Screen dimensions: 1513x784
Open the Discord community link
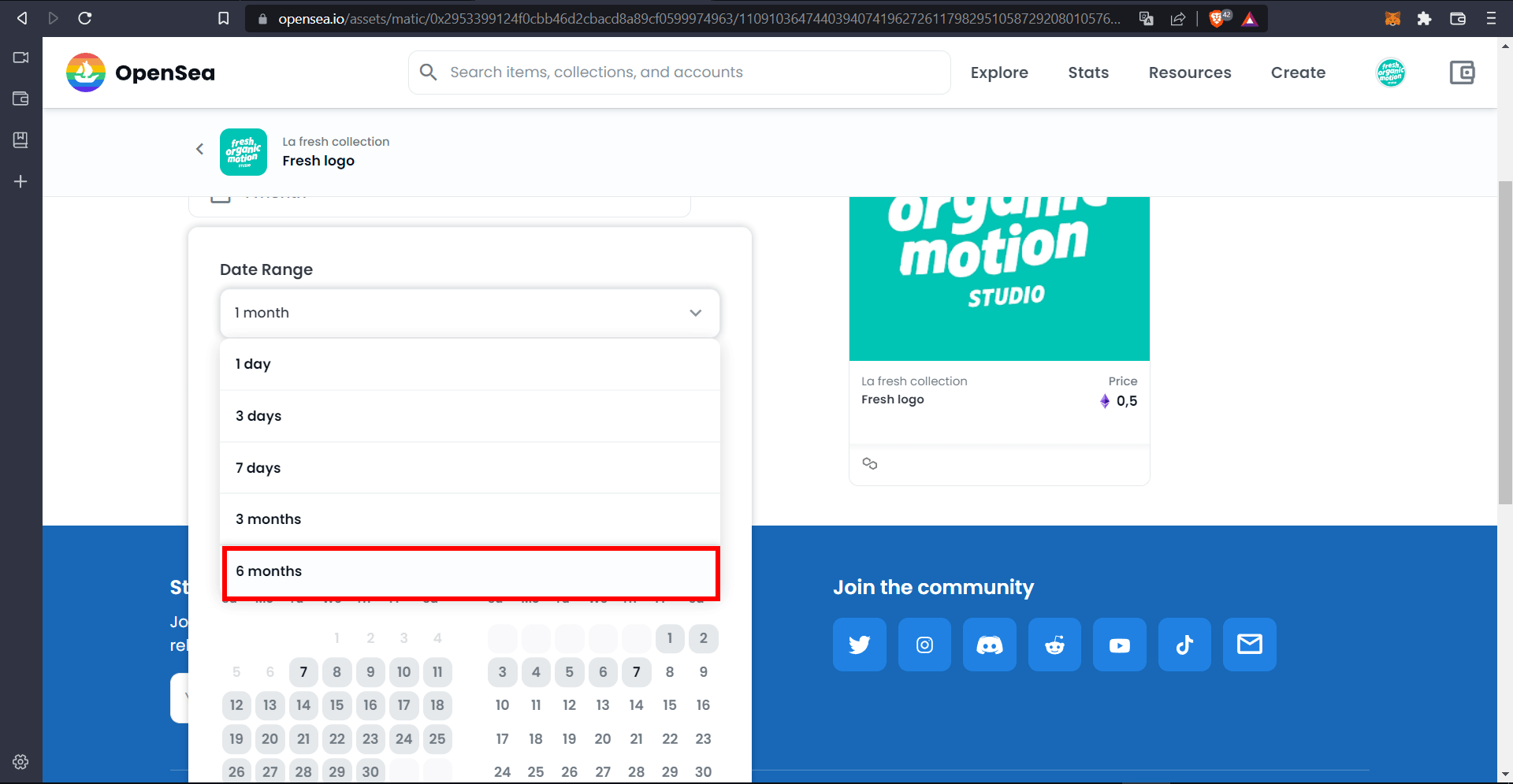coord(990,645)
